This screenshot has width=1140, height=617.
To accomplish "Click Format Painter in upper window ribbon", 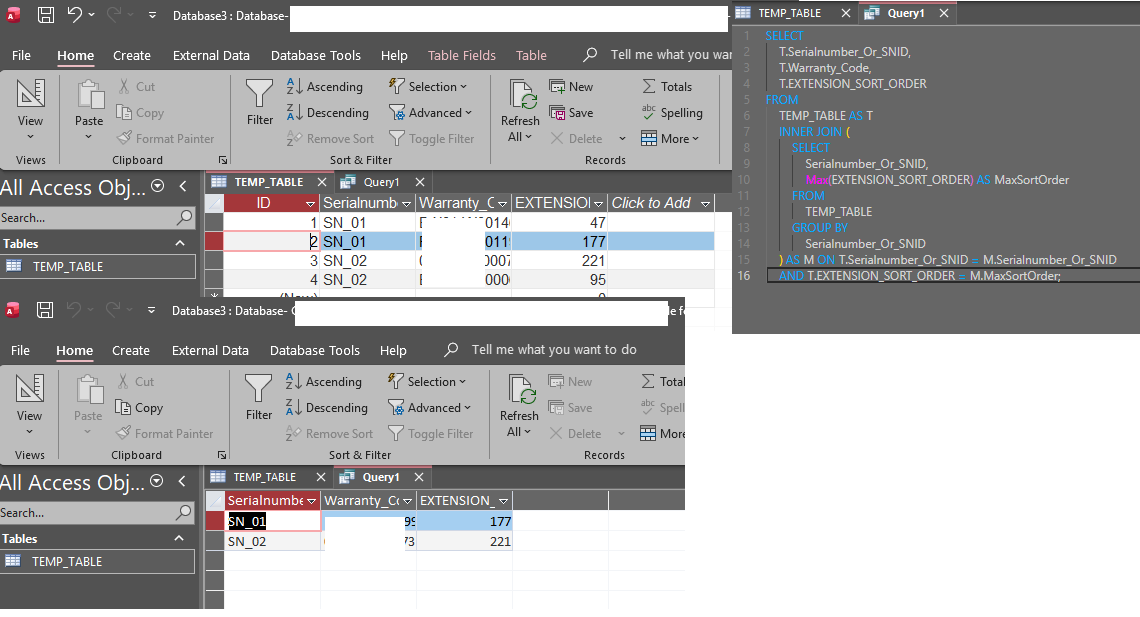I will [x=166, y=139].
